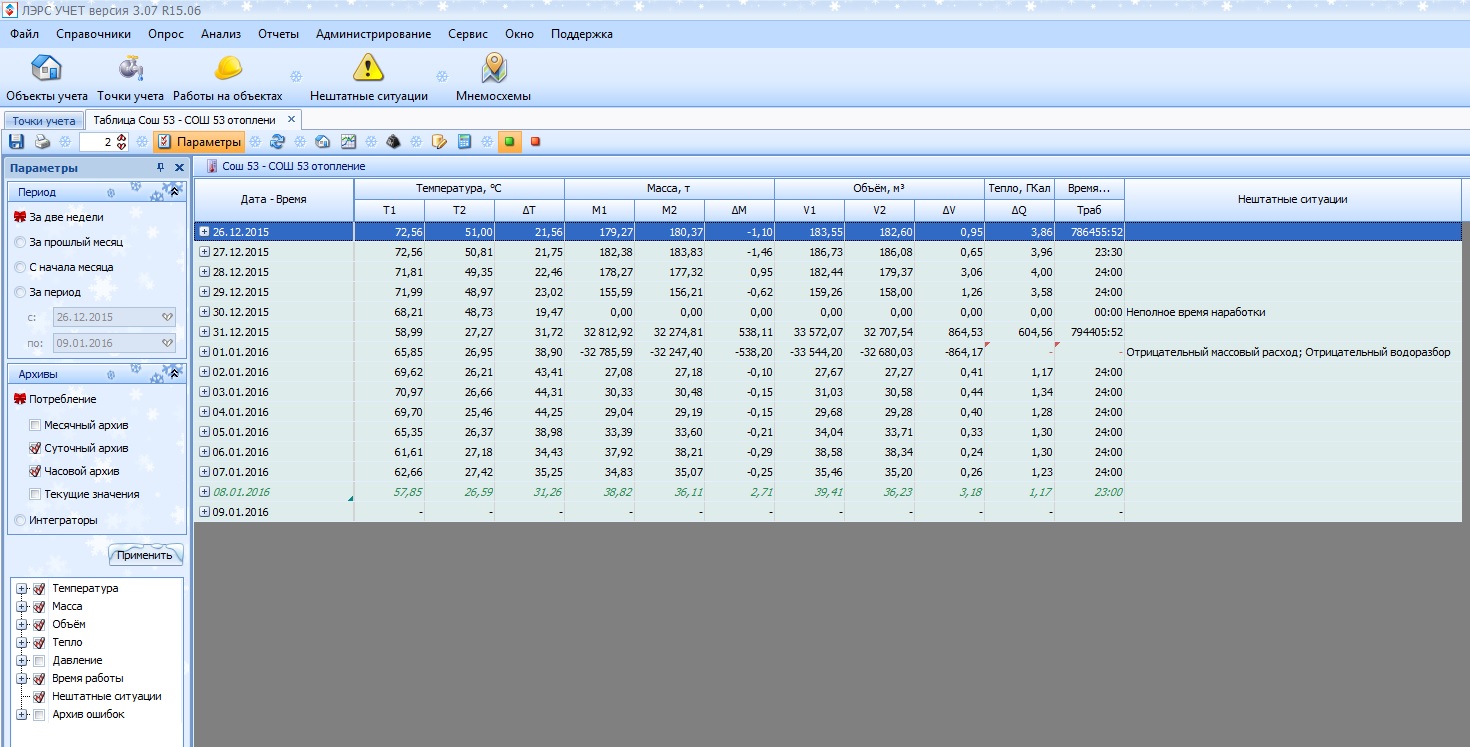1470x747 pixels.
Task: Enable the Месячный архив checkbox
Action: [35, 425]
